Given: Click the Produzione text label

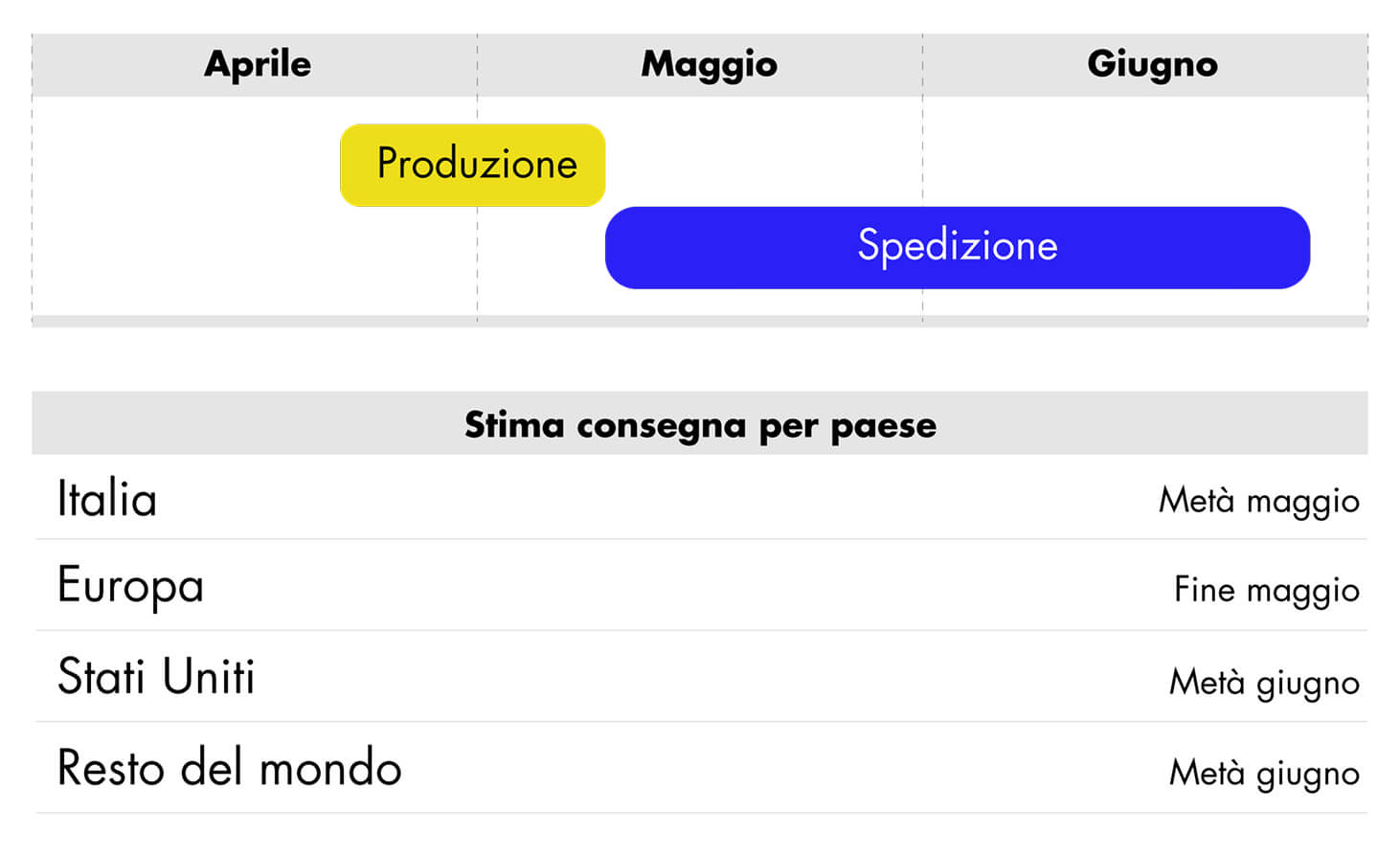Looking at the screenshot, I should (477, 164).
